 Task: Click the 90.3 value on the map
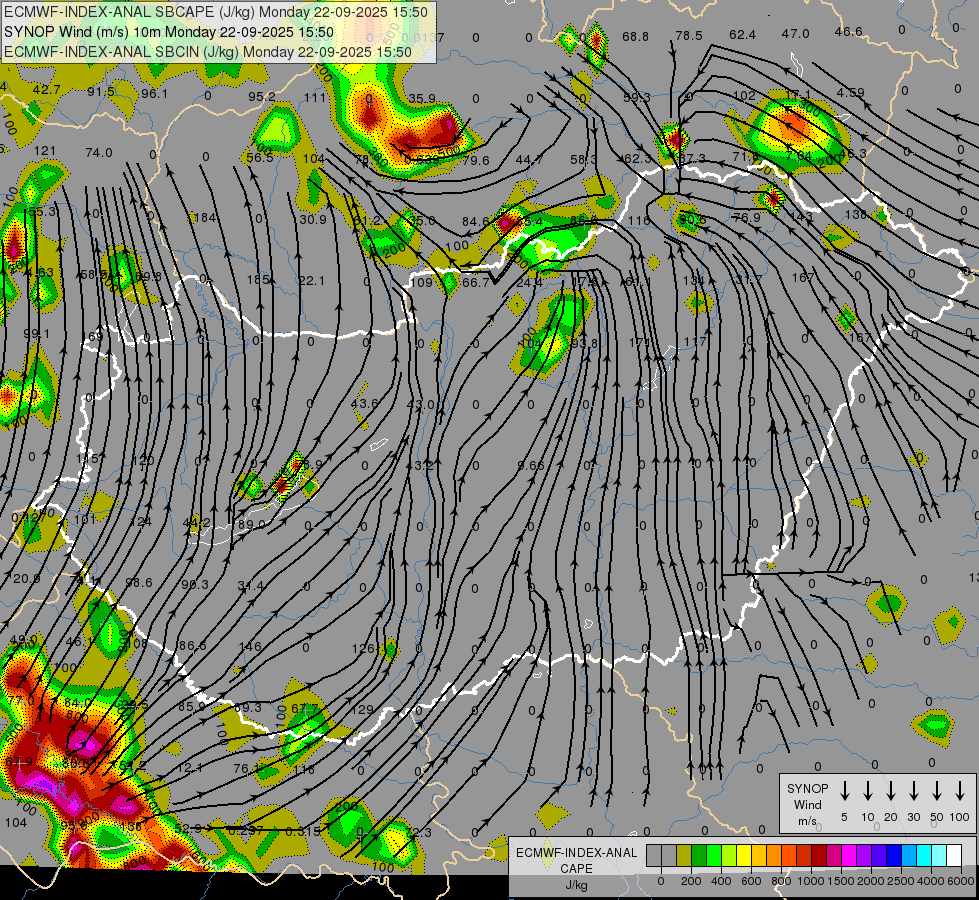tap(195, 584)
